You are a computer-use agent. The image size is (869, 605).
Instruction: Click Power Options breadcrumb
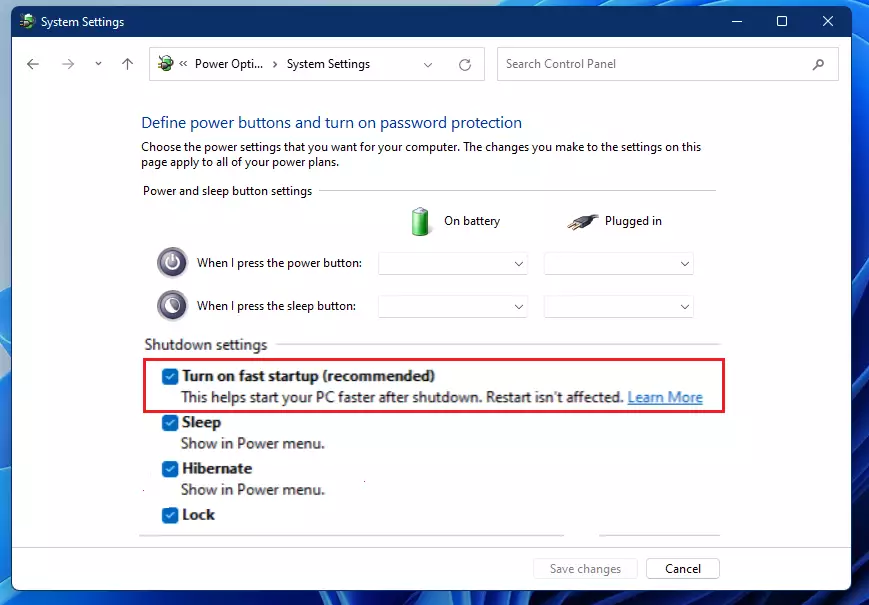tap(229, 64)
